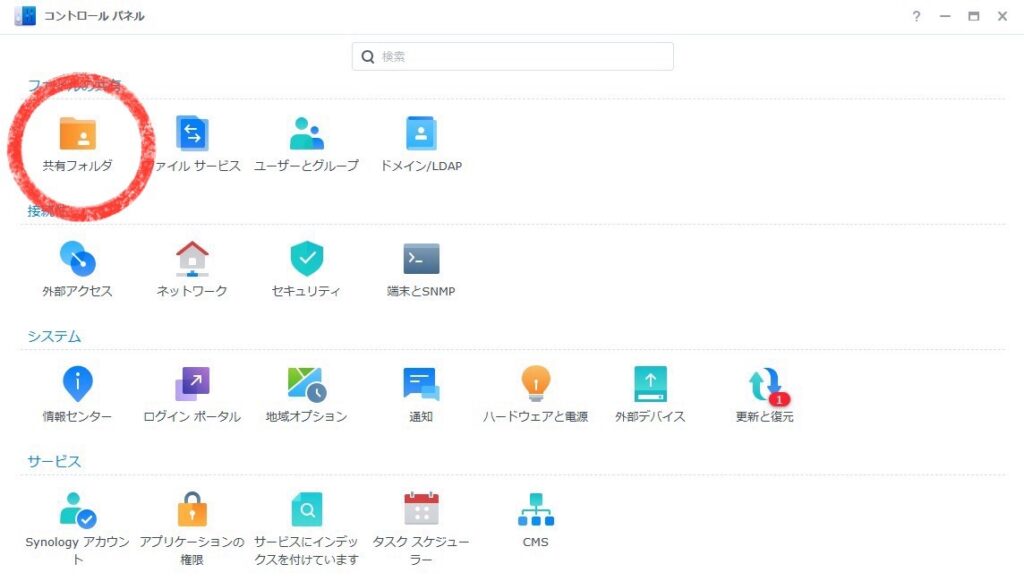Open ファイル サービス settings
Image resolution: width=1024 pixels, height=581 pixels.
pos(192,135)
